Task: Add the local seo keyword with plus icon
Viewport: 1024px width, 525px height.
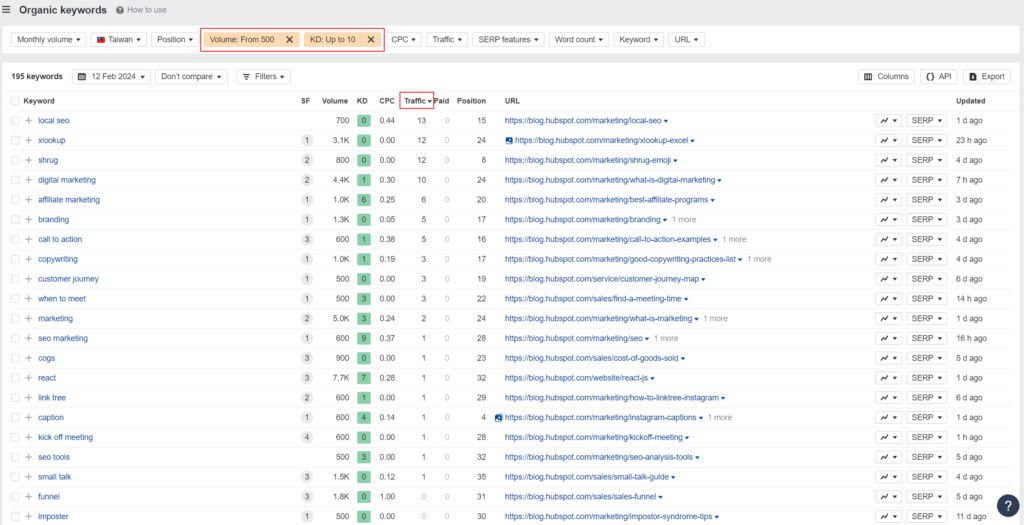Action: pyautogui.click(x=28, y=121)
